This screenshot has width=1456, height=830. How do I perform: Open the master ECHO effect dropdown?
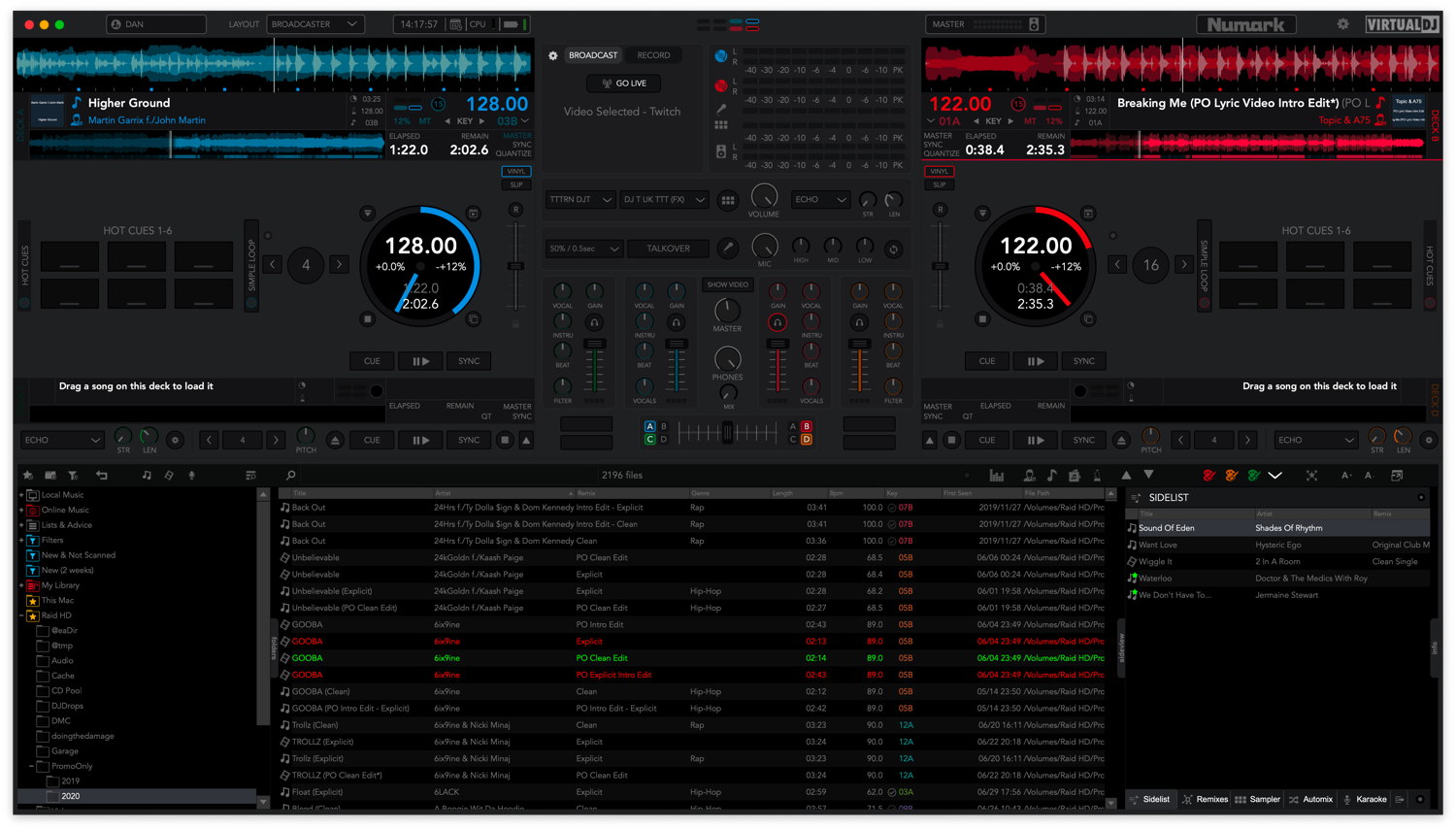click(x=820, y=200)
